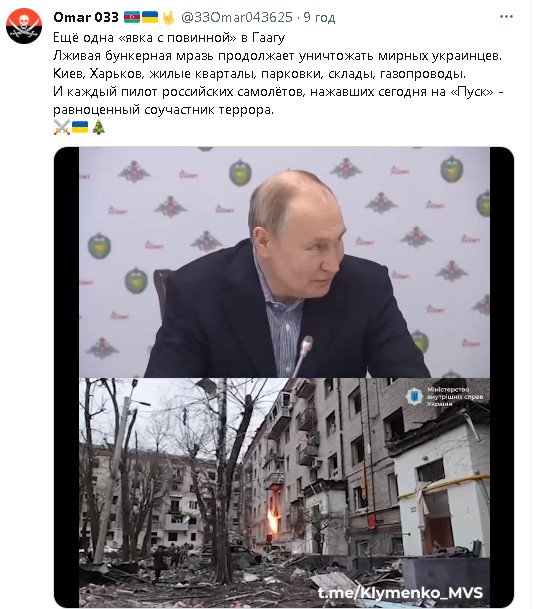This screenshot has height=609, width=543.
Task: Click the Ukraine flag emoji below tweet text
Action: pos(80,127)
